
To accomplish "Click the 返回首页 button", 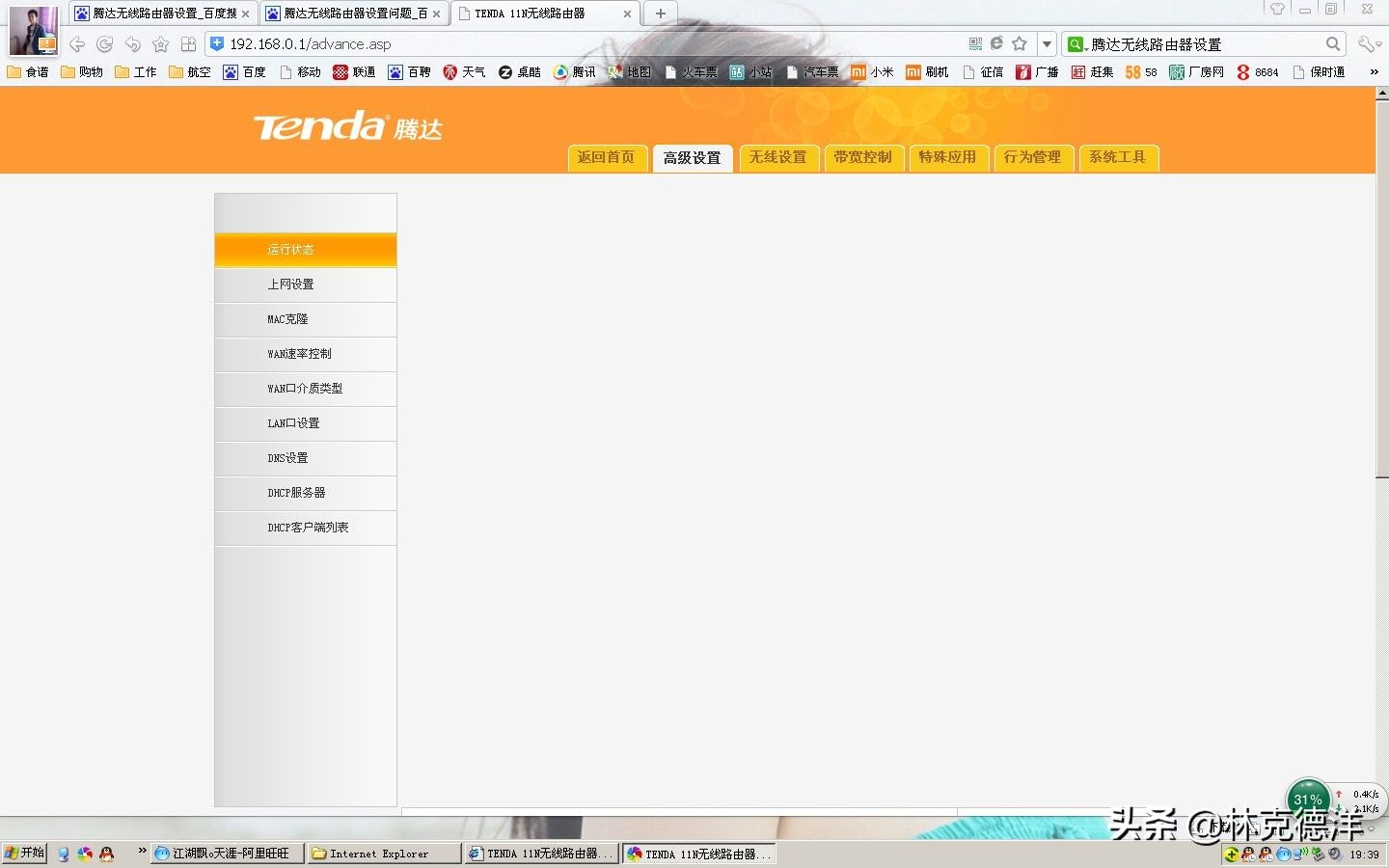I will 606,157.
